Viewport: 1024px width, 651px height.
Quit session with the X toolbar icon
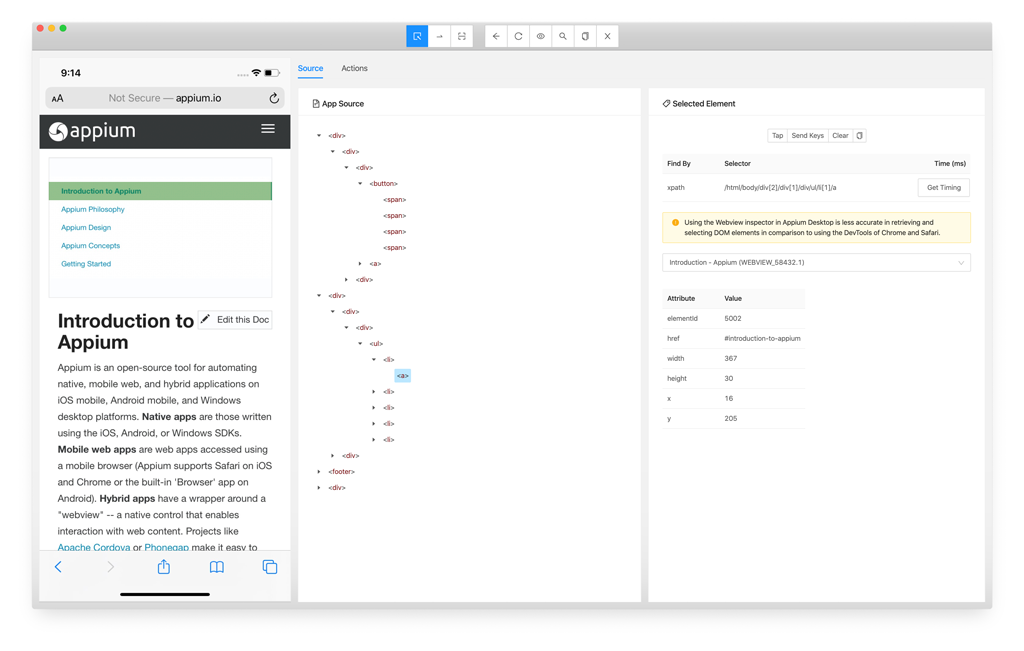pos(607,37)
